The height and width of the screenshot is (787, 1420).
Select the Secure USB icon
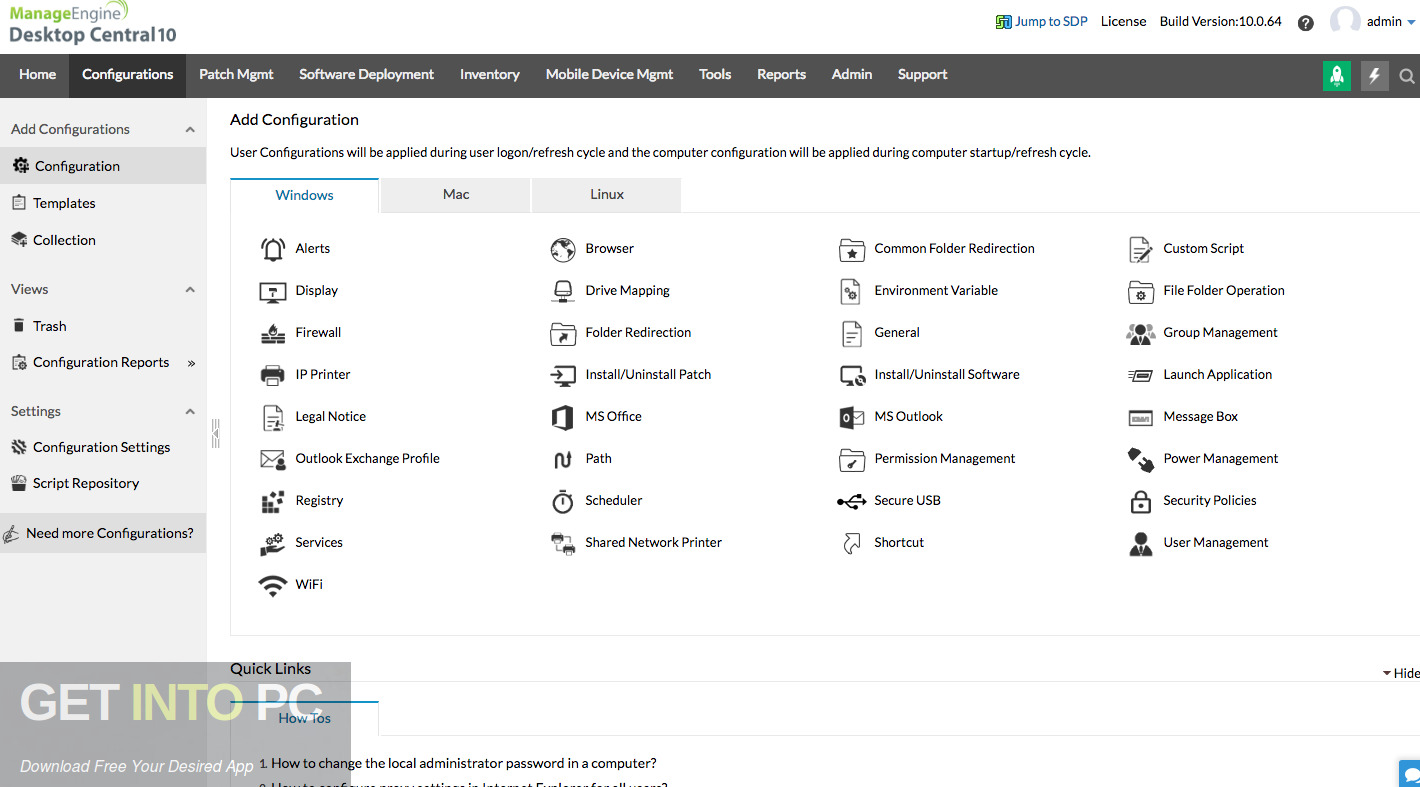coord(850,500)
